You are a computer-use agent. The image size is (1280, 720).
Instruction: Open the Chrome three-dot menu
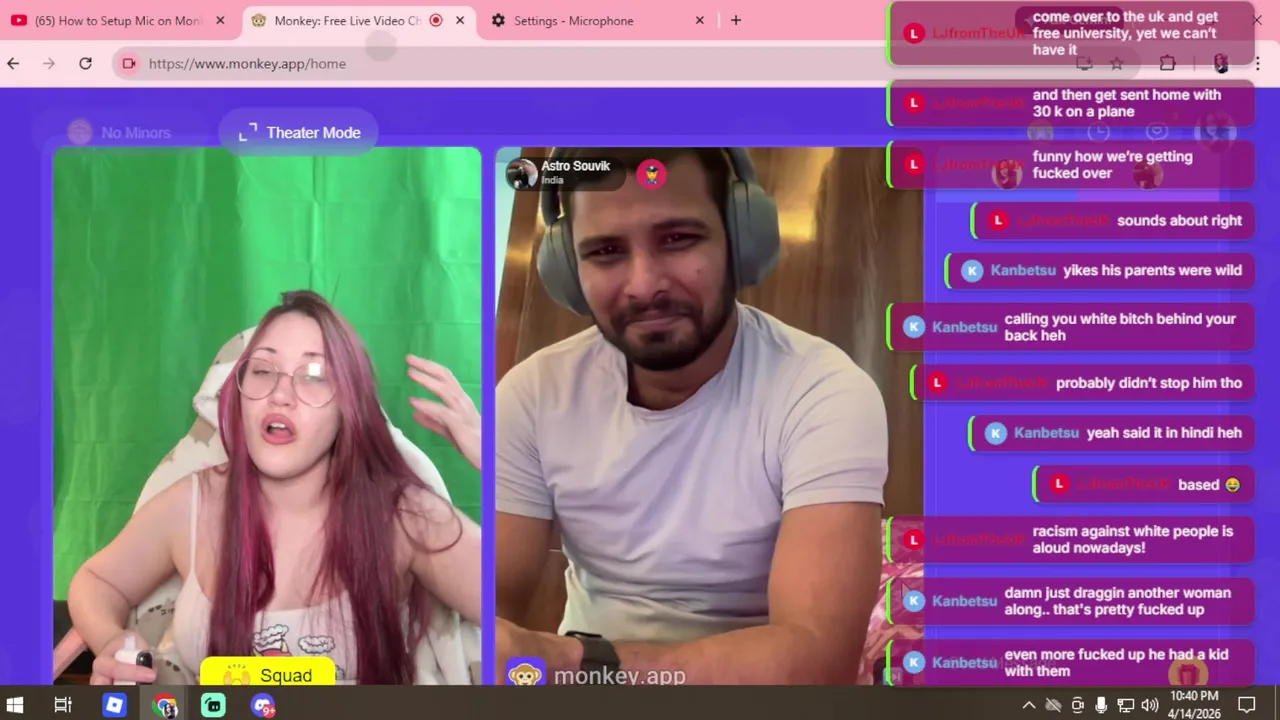pyautogui.click(x=1257, y=63)
